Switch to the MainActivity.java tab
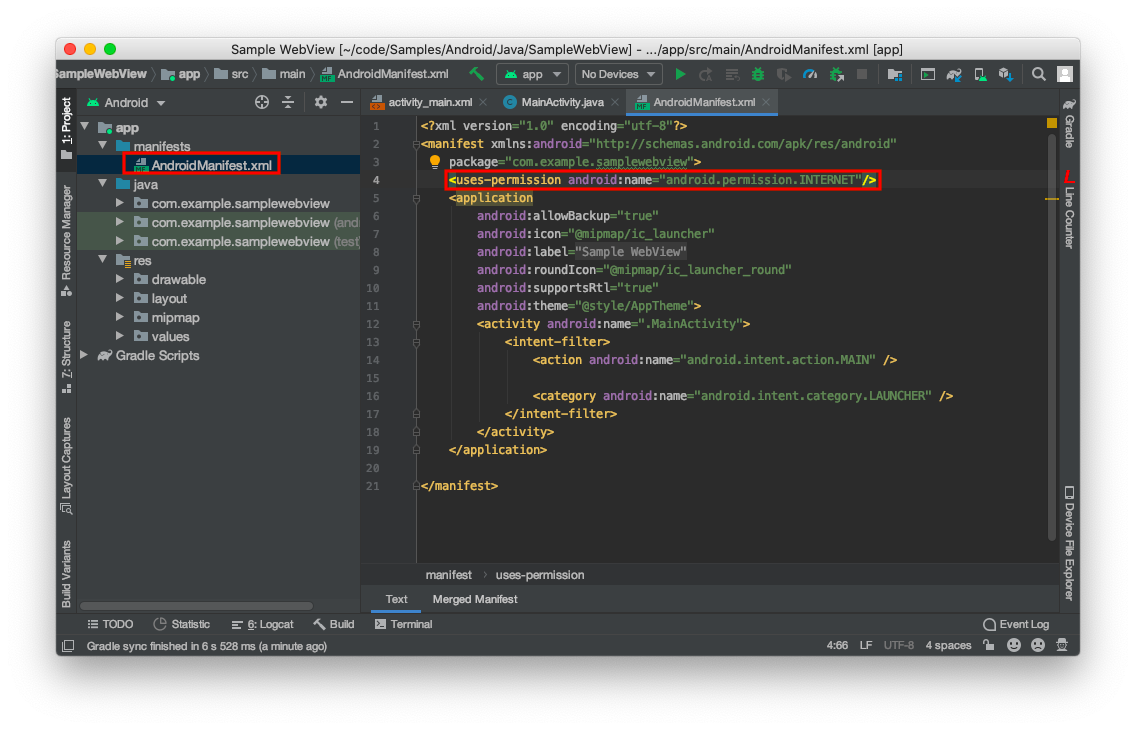 coord(562,102)
